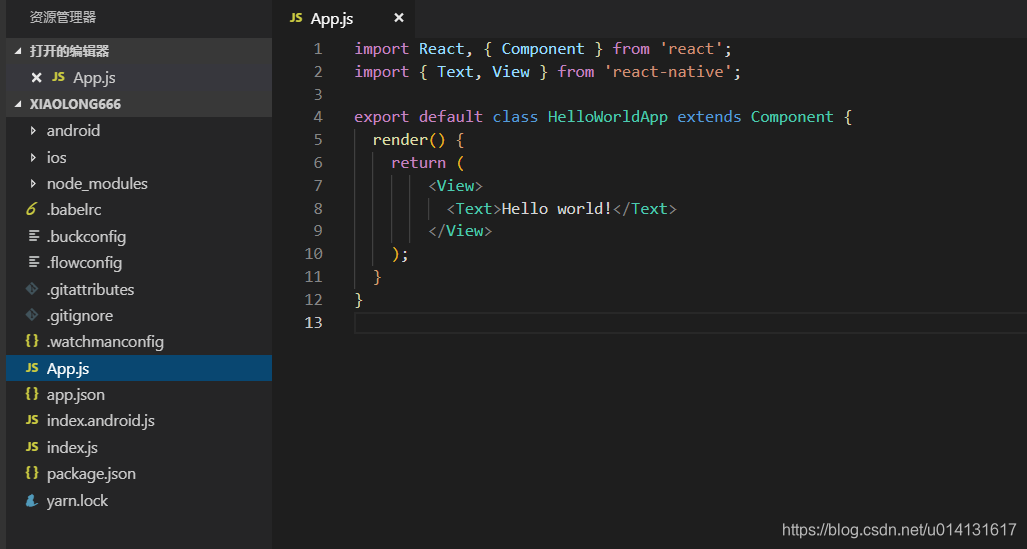This screenshot has height=549, width=1027.
Task: Click line number 13 in the gutter
Action: (314, 322)
